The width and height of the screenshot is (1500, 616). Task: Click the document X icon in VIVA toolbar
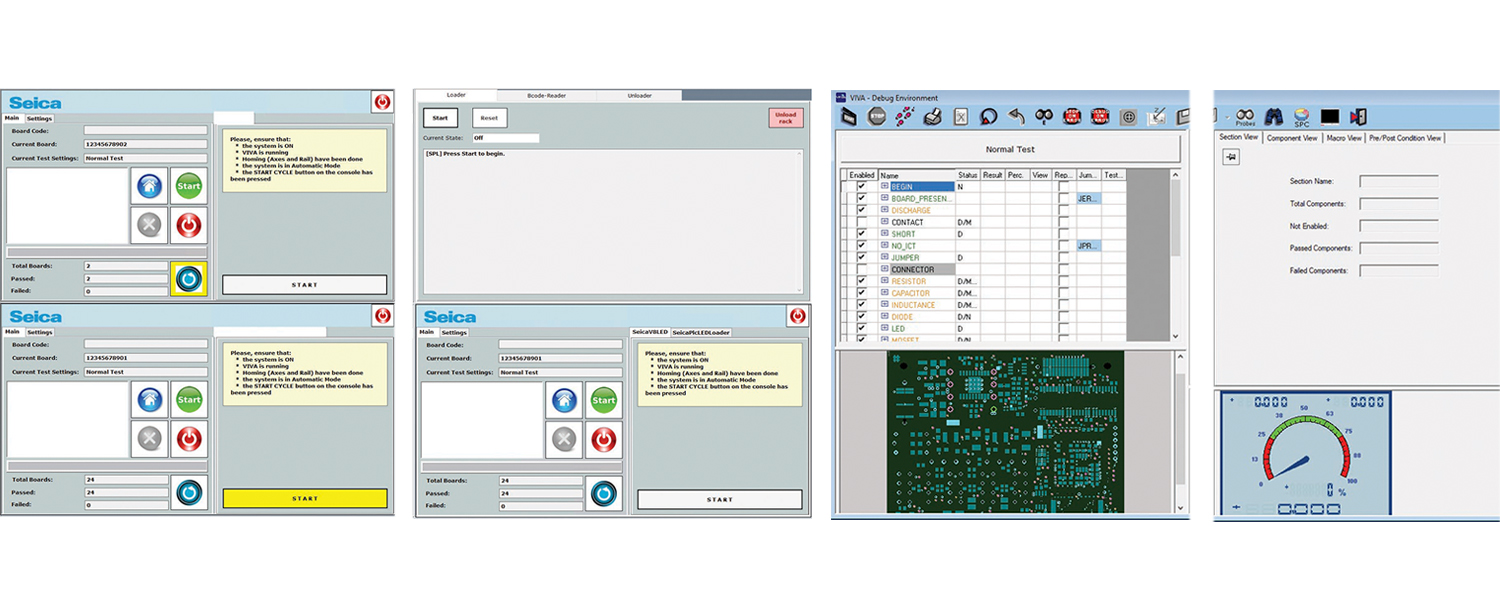click(x=960, y=117)
